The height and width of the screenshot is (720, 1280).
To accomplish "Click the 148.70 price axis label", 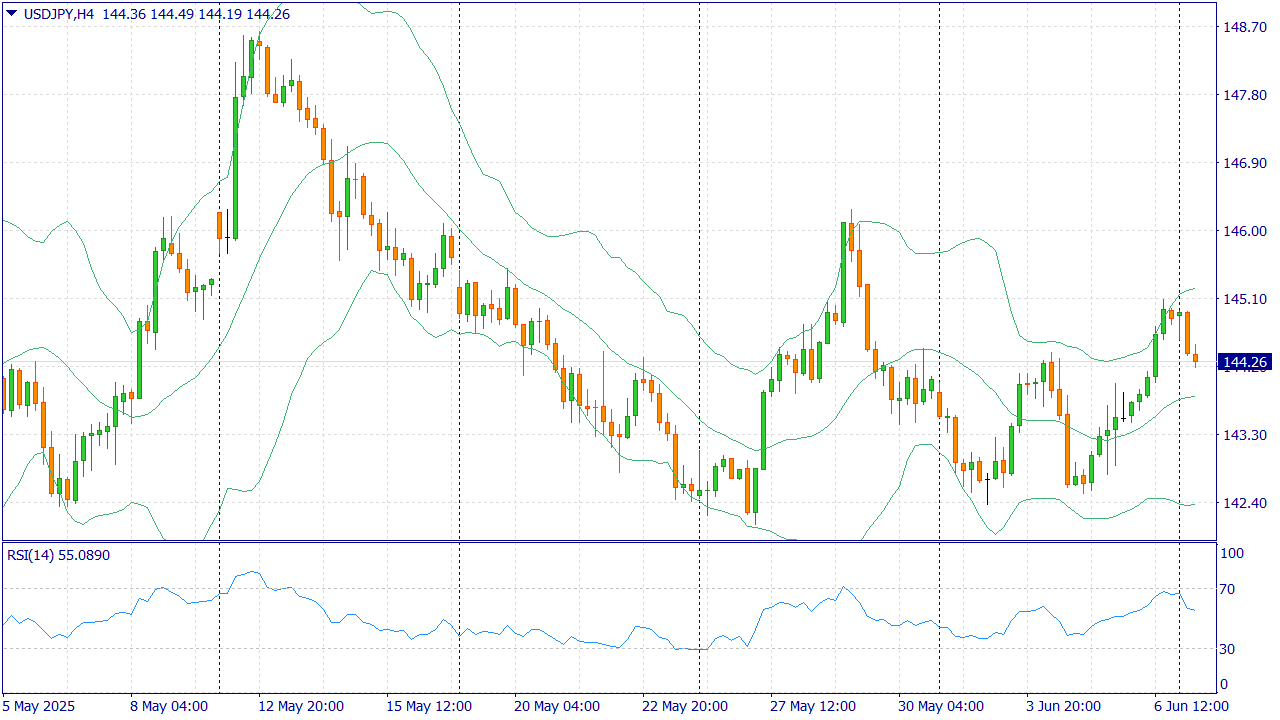I will click(1246, 27).
